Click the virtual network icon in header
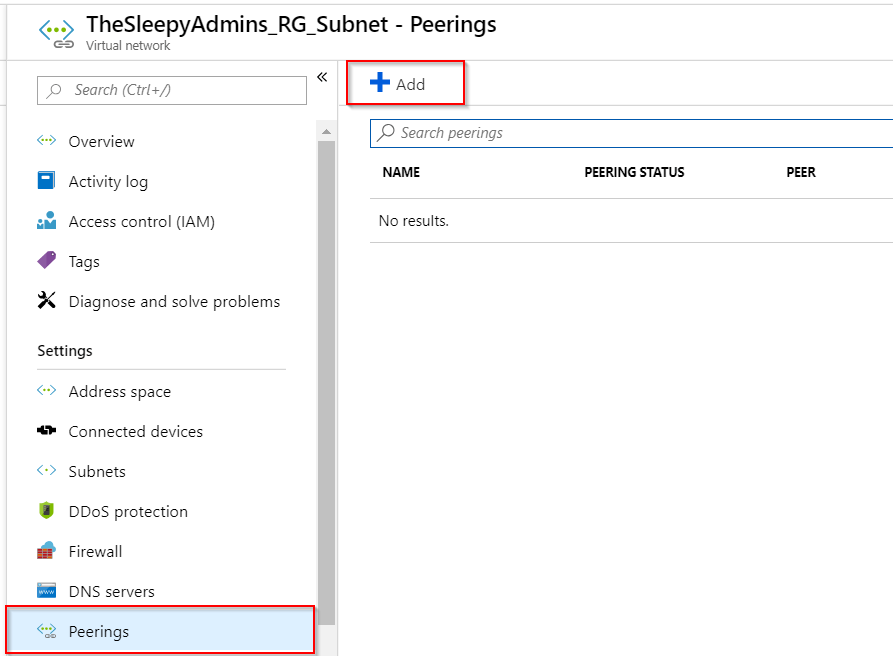 57,31
